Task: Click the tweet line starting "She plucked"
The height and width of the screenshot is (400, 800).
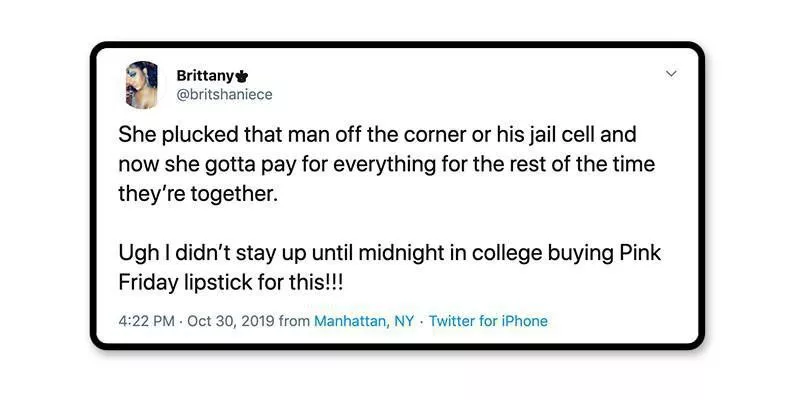Action: coord(377,134)
